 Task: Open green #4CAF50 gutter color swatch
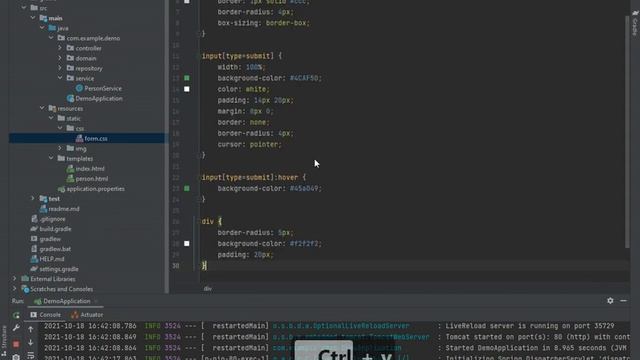pos(187,78)
